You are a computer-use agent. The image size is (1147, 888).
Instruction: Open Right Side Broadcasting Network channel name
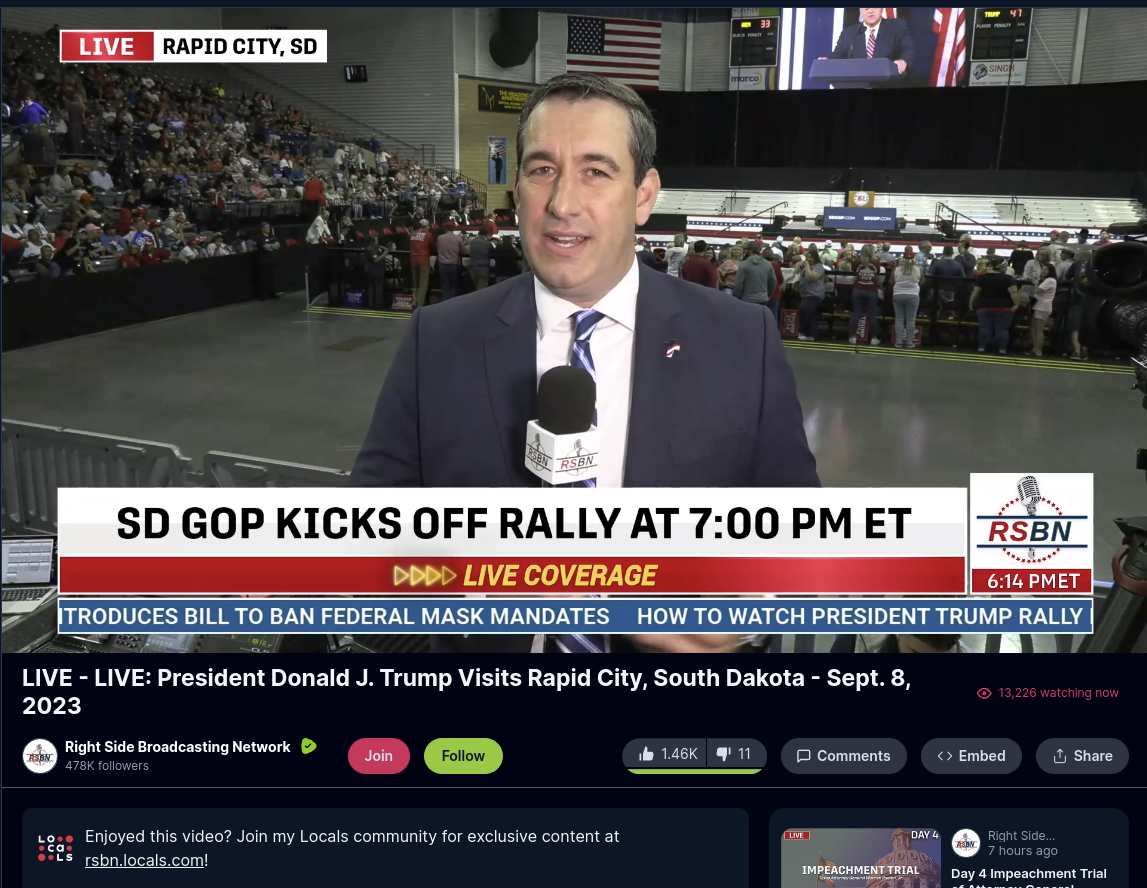tap(178, 747)
